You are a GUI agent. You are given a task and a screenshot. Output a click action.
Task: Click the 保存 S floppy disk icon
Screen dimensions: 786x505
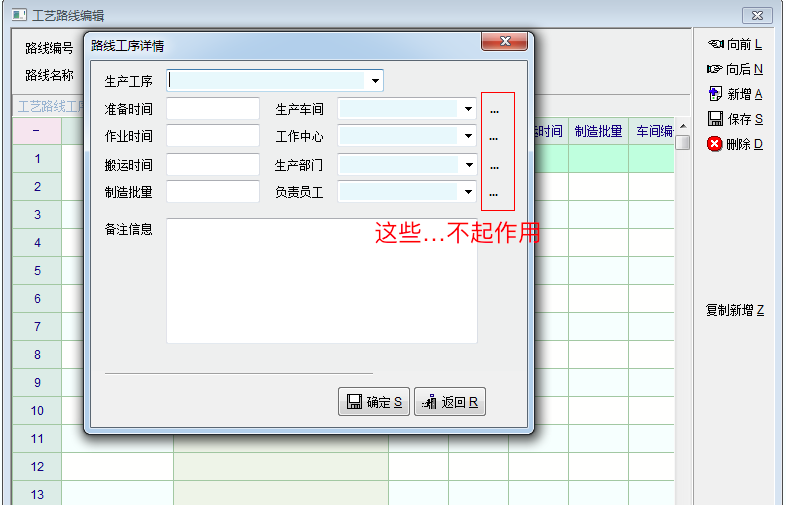(x=715, y=119)
